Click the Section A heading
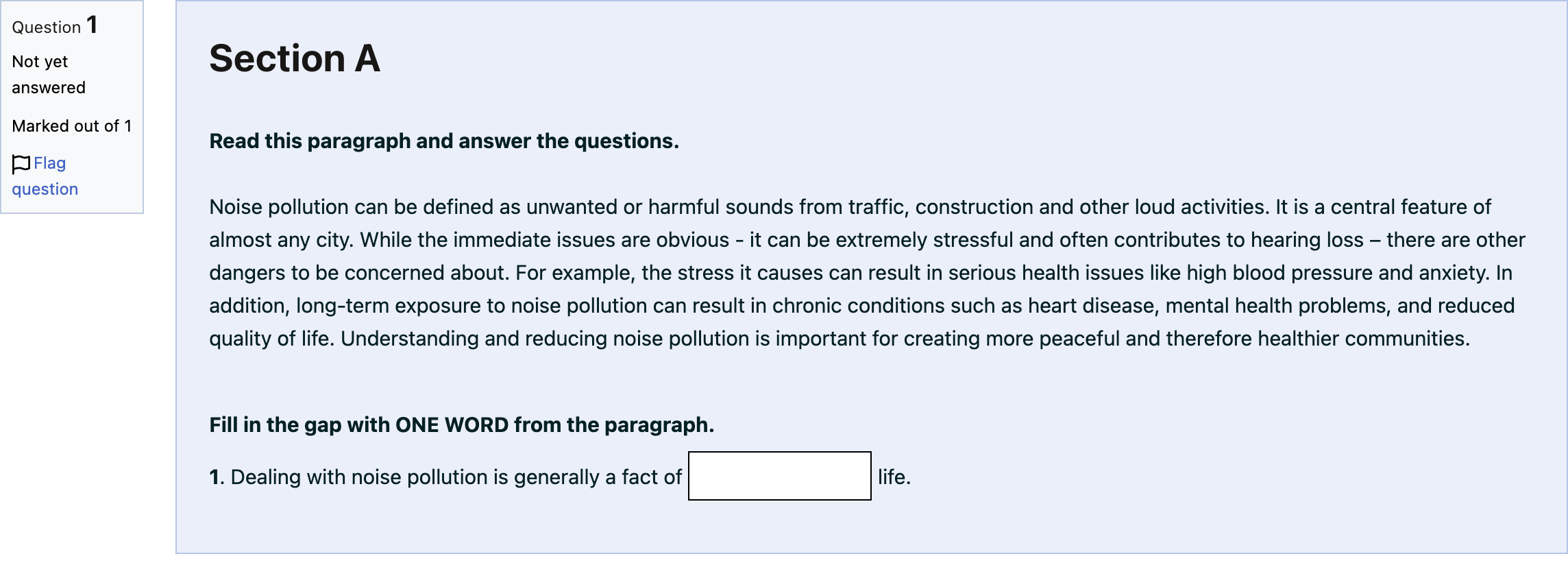1568x576 pixels. tap(295, 58)
